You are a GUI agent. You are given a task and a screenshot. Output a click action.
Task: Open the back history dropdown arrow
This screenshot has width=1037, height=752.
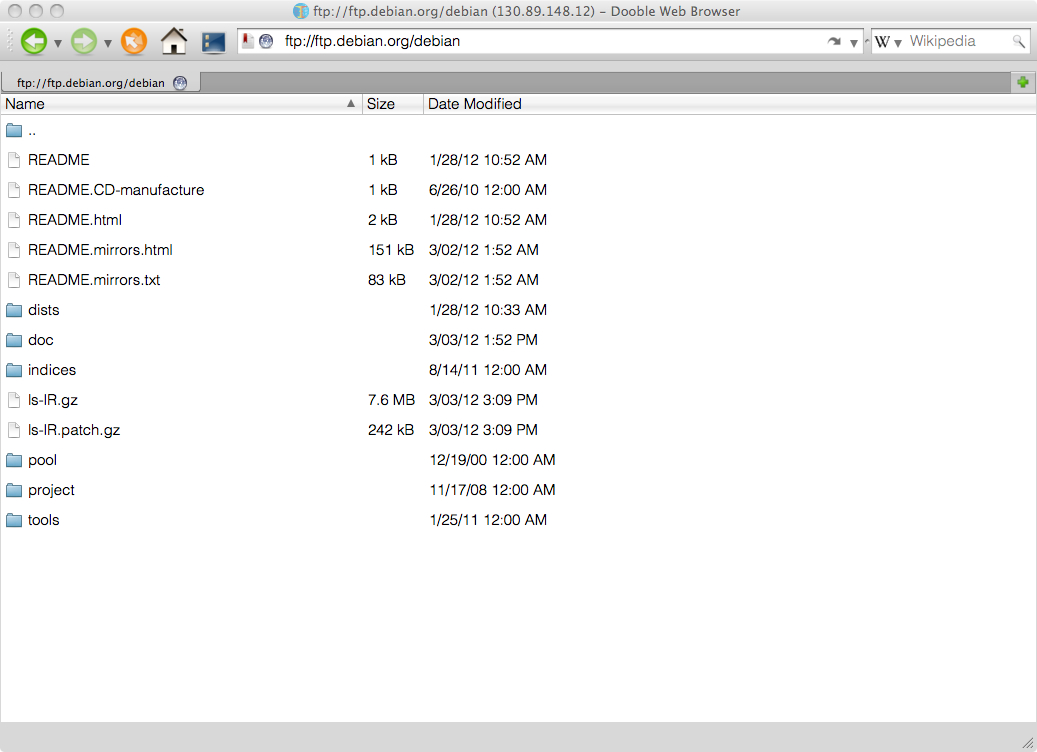point(58,44)
